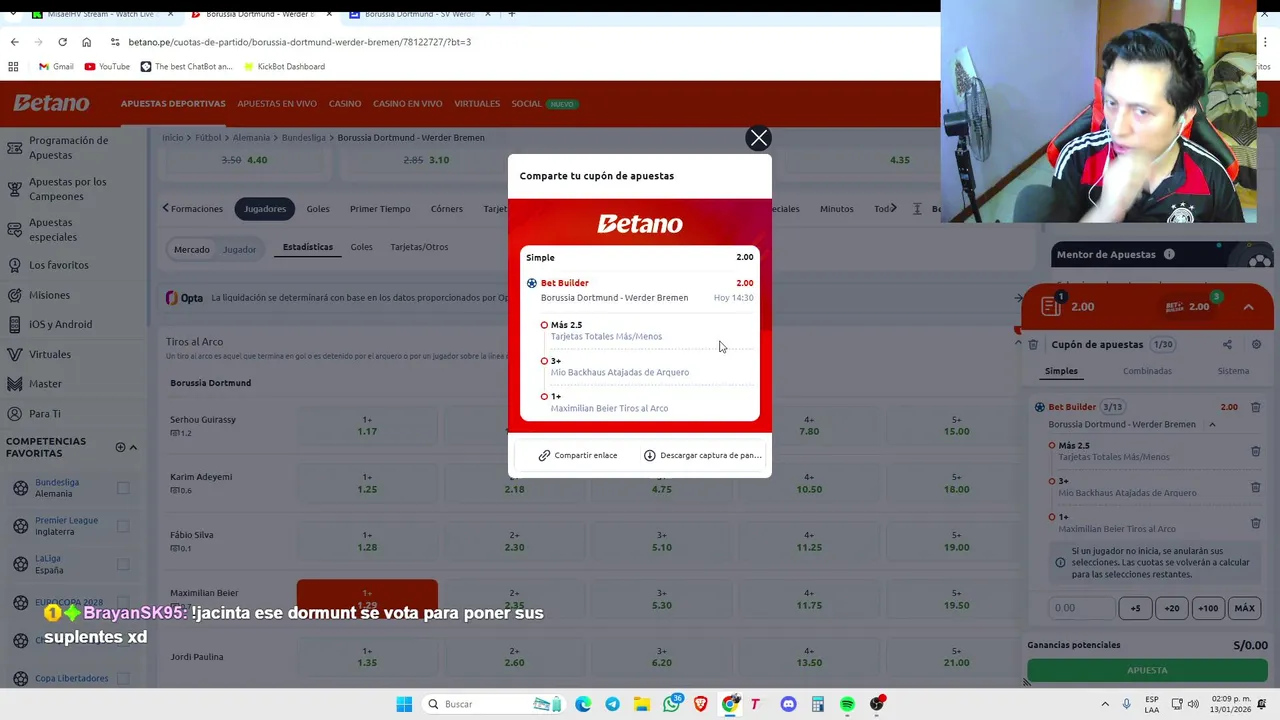Remove Mio Backhaus Atajadas de Arquero selection
This screenshot has width=1280, height=720.
(1255, 487)
